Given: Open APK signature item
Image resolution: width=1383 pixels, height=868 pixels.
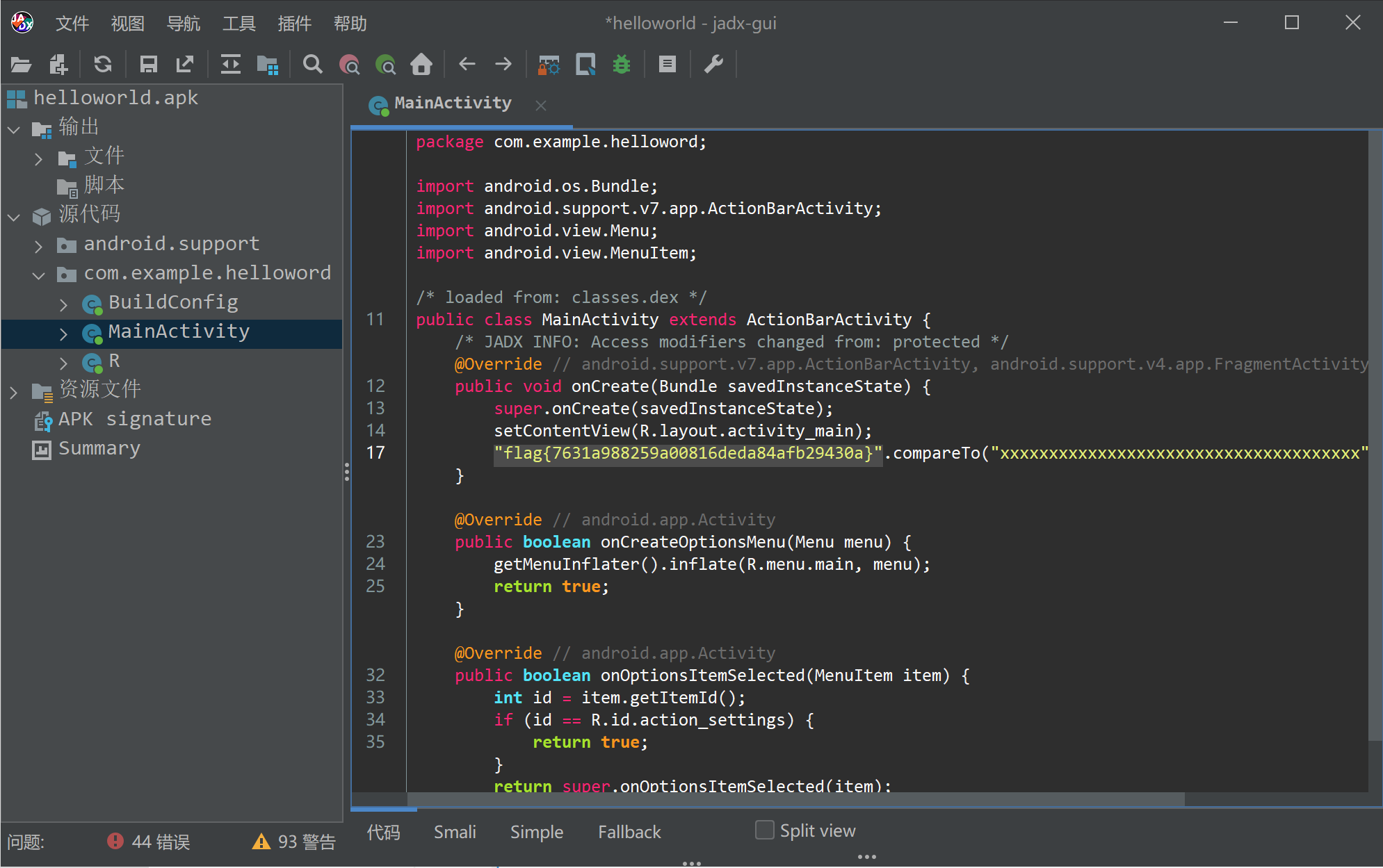Looking at the screenshot, I should pos(122,419).
